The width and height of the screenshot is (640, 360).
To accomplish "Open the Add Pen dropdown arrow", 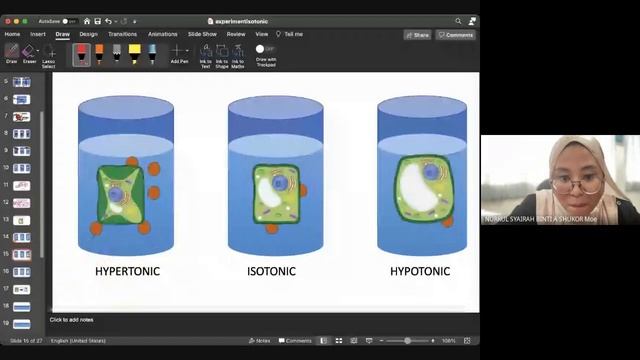I will (x=187, y=51).
